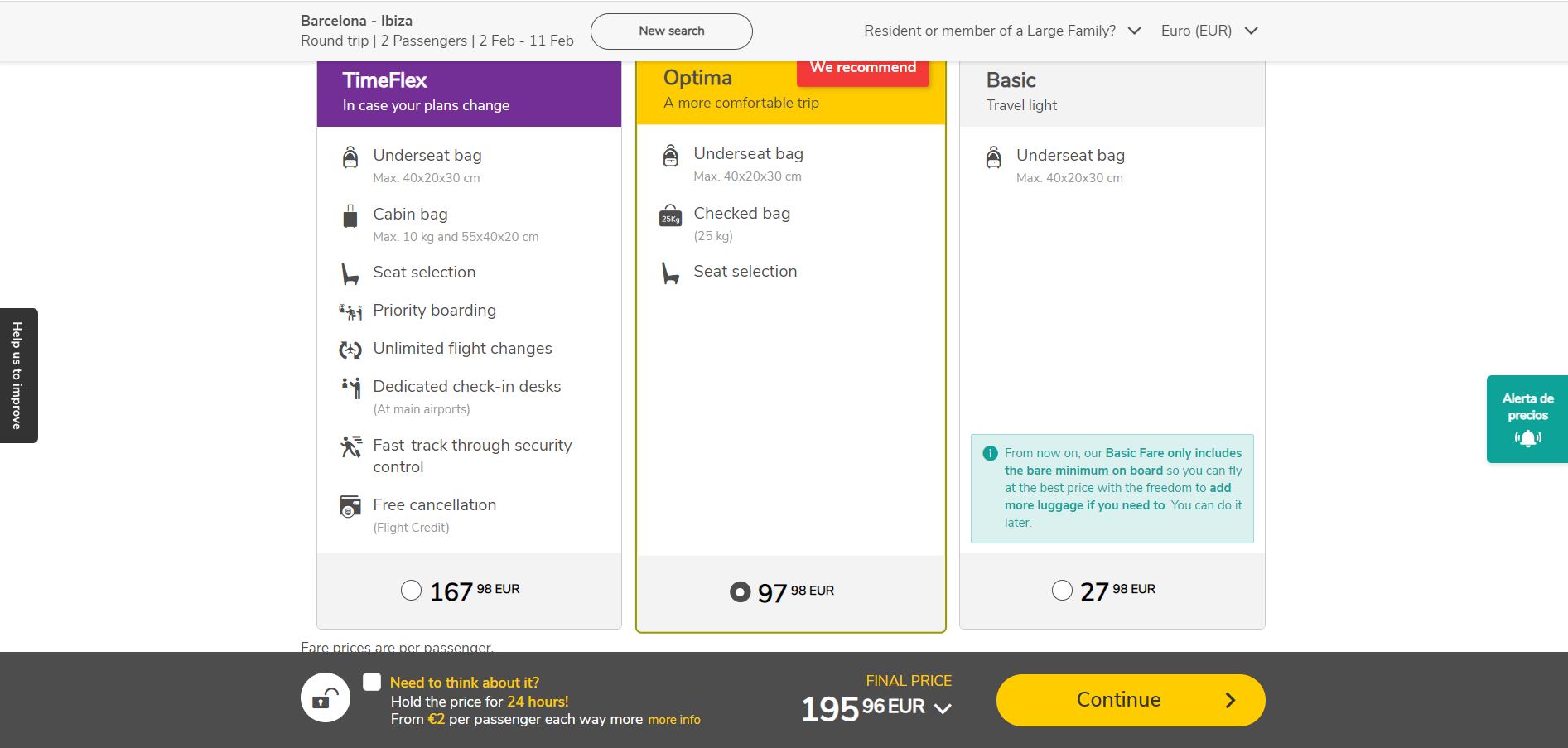Click the Basic fare info icon
1568x748 pixels.
(x=990, y=453)
